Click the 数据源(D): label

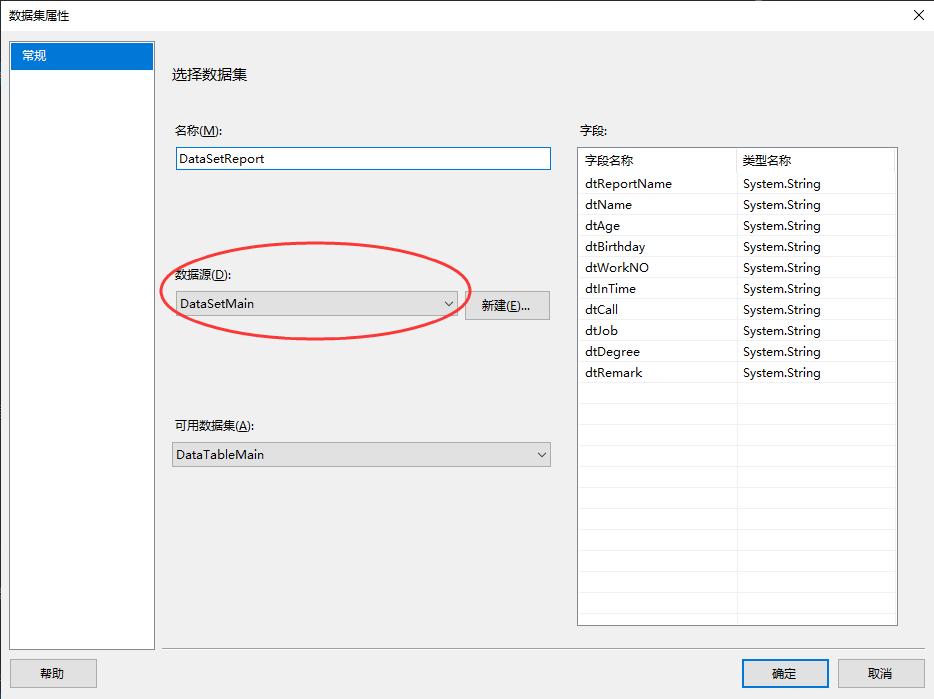tap(203, 275)
